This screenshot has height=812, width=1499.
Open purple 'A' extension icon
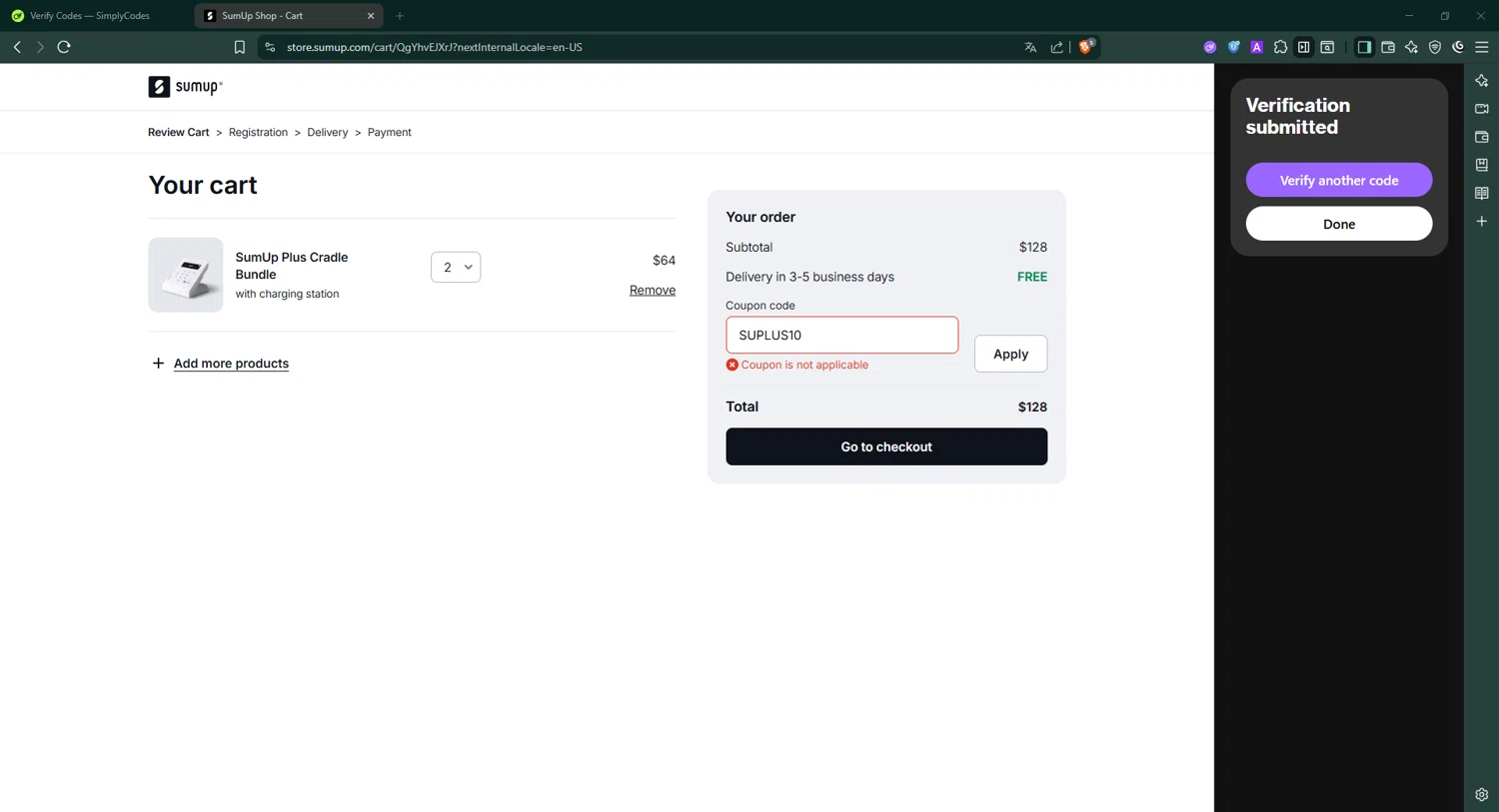(1257, 47)
